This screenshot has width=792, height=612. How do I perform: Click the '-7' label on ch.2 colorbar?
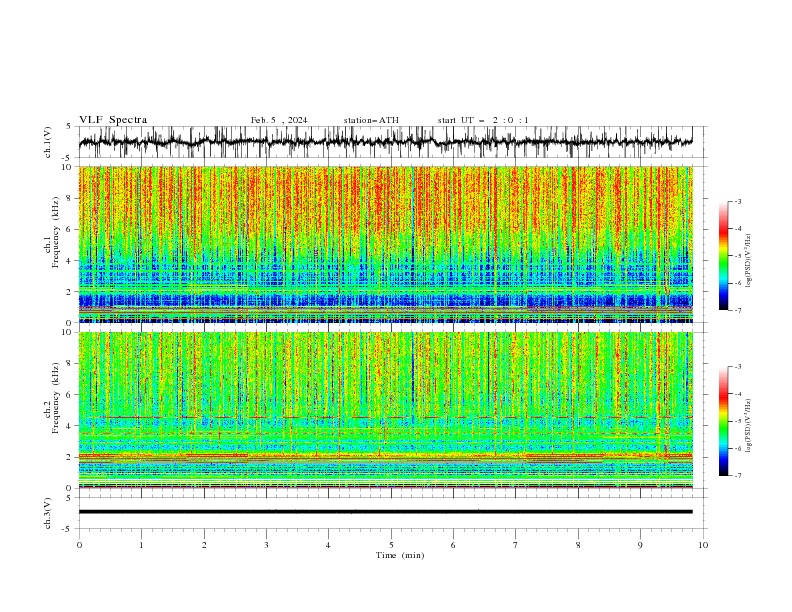(x=738, y=475)
